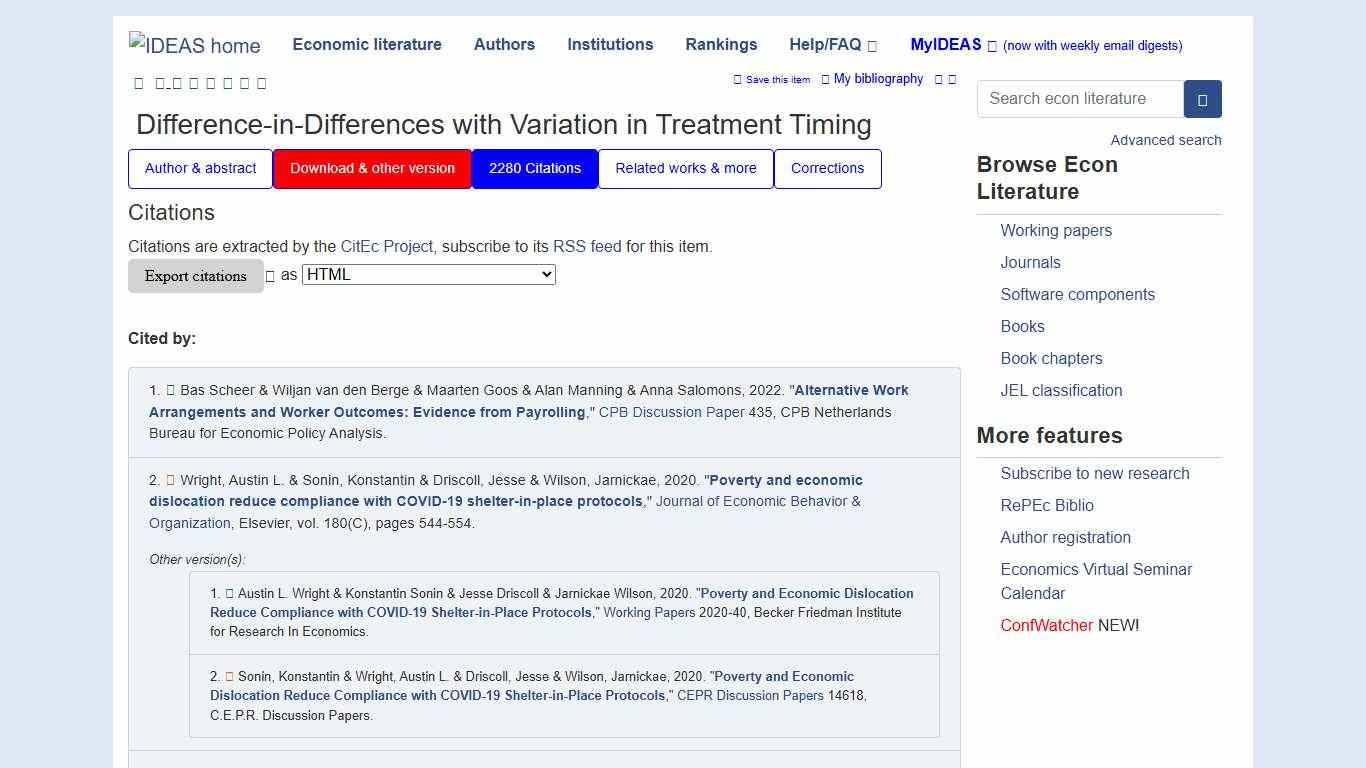
Task: Click the icon next to My bibliography
Action: click(823, 79)
